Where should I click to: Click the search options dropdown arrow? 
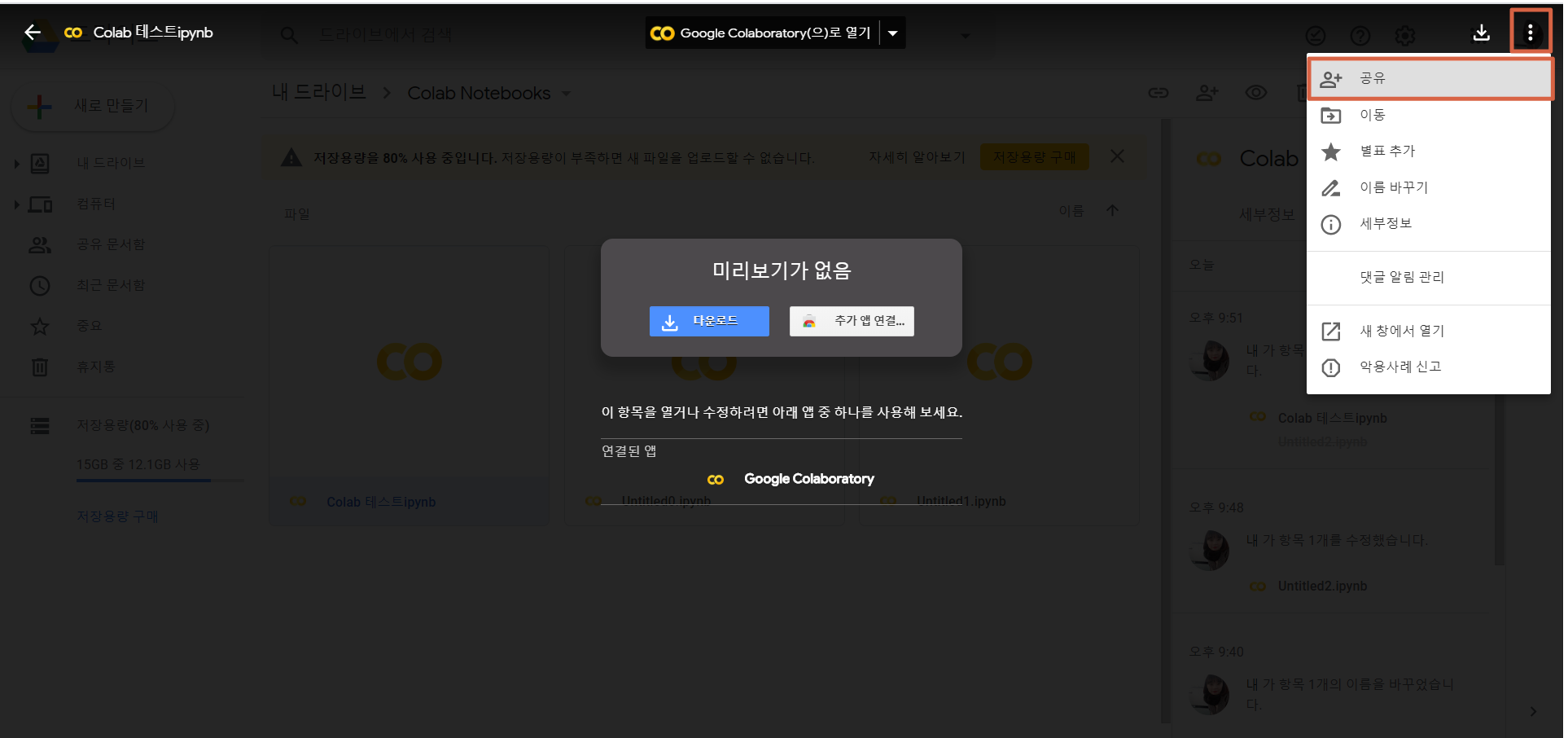[966, 36]
